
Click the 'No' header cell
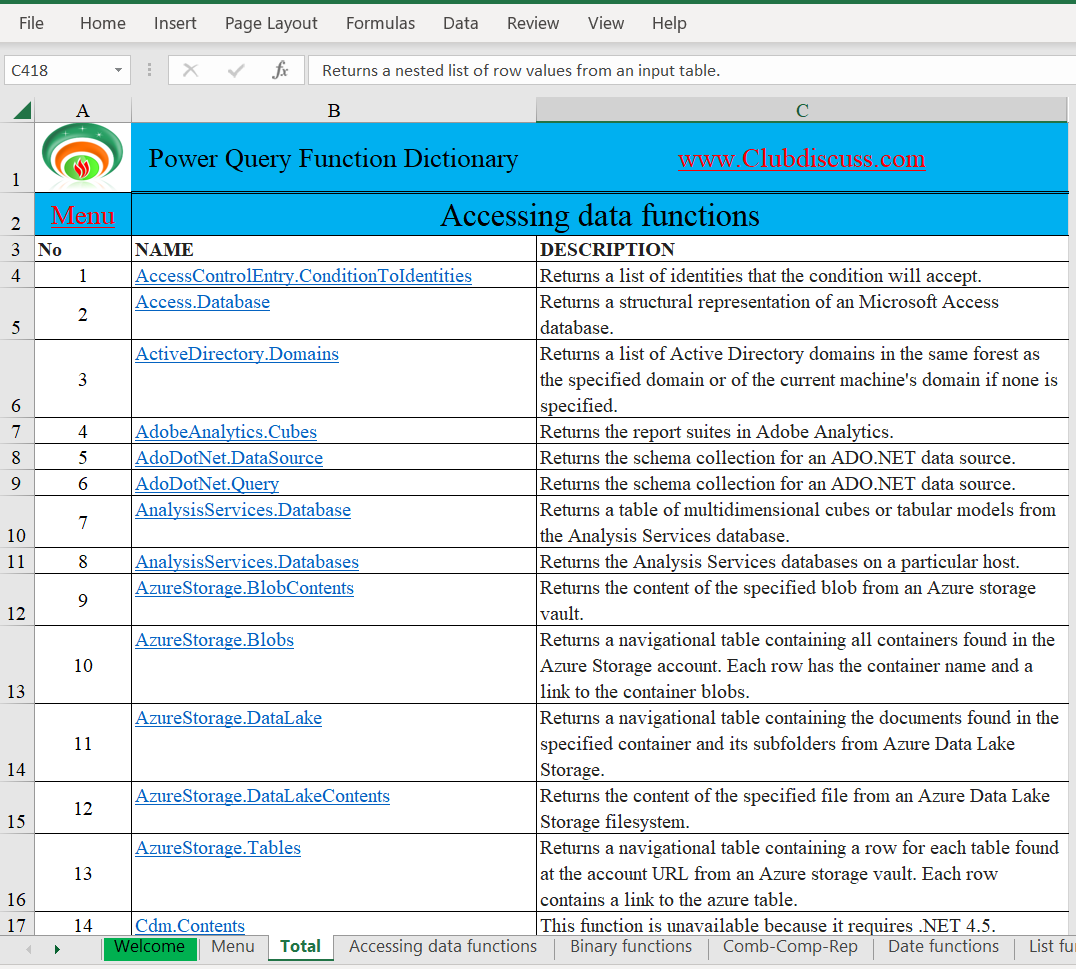(x=82, y=249)
